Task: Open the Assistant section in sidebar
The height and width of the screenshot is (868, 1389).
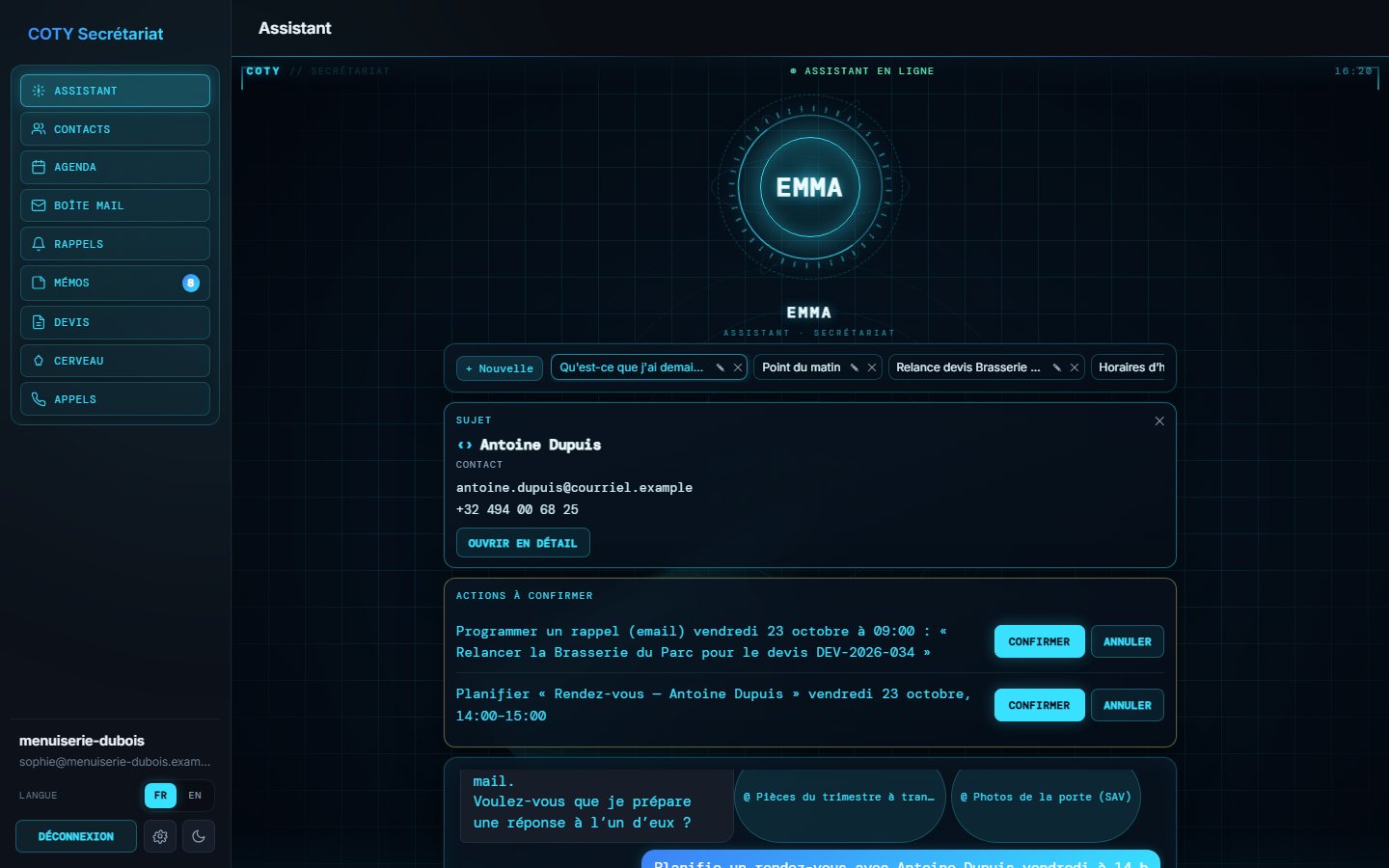Action: (115, 91)
